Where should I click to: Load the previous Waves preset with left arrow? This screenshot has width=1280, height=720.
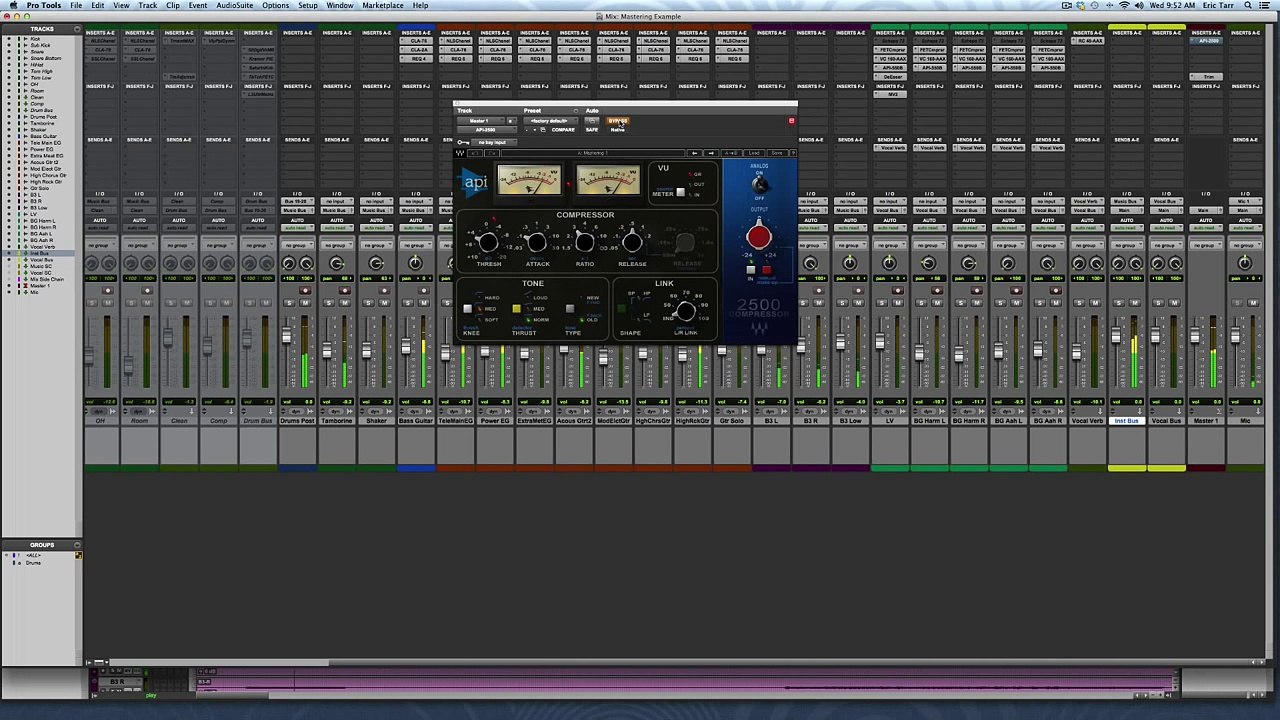[x=694, y=153]
